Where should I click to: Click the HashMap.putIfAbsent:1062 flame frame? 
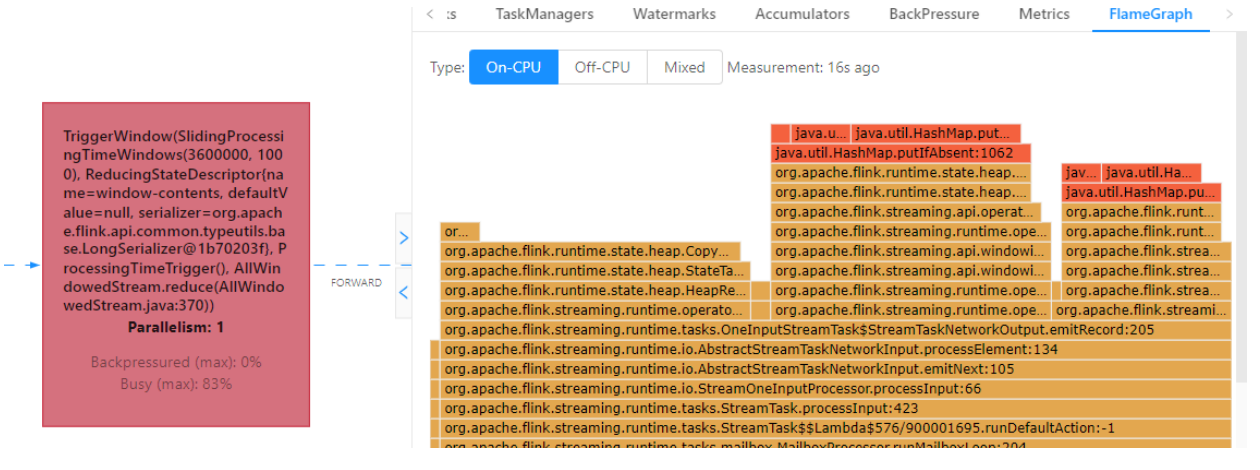click(x=900, y=153)
